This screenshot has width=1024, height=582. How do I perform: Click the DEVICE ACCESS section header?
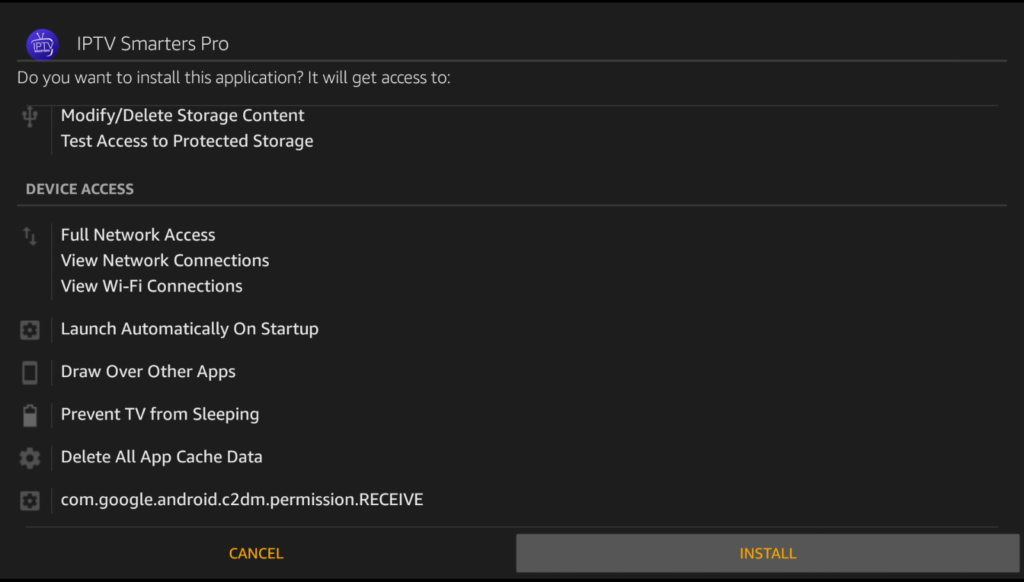click(x=80, y=189)
